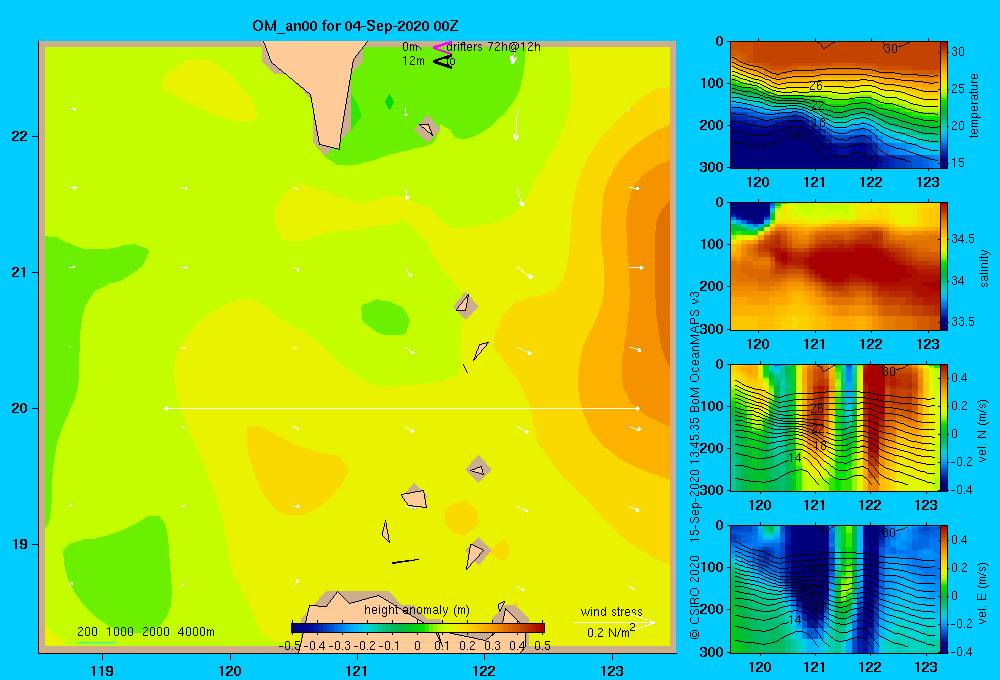Click the '-0.4' tick on the vel. E colorbar
The image size is (1000, 680).
[960, 651]
